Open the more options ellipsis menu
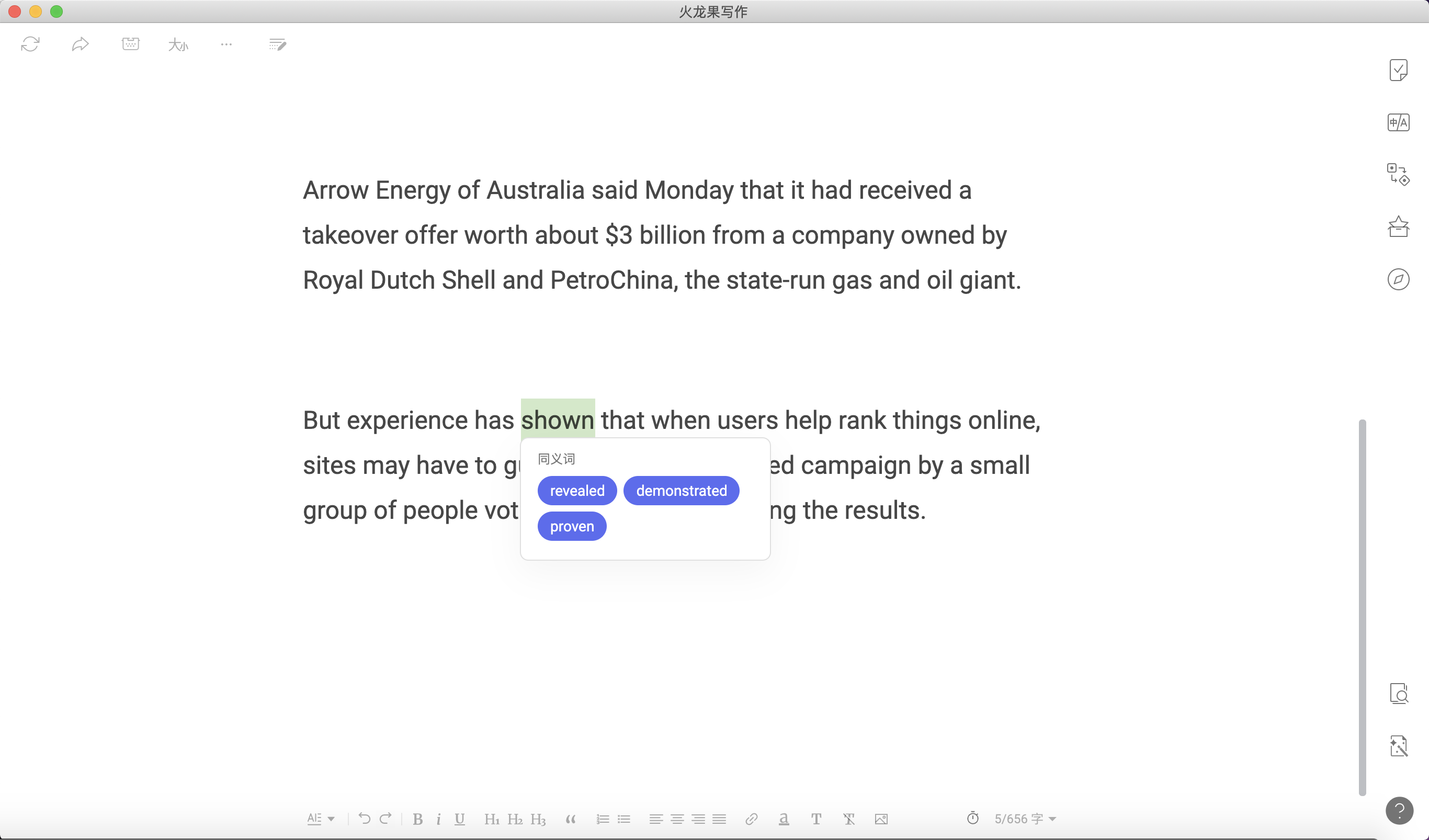 point(226,44)
